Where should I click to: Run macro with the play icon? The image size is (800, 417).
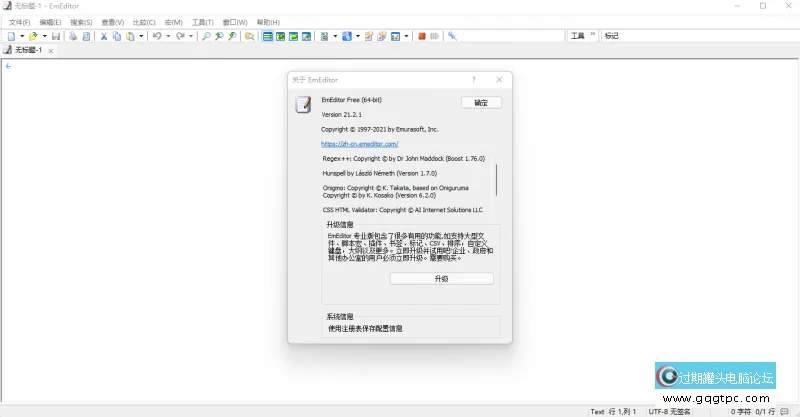435,36
